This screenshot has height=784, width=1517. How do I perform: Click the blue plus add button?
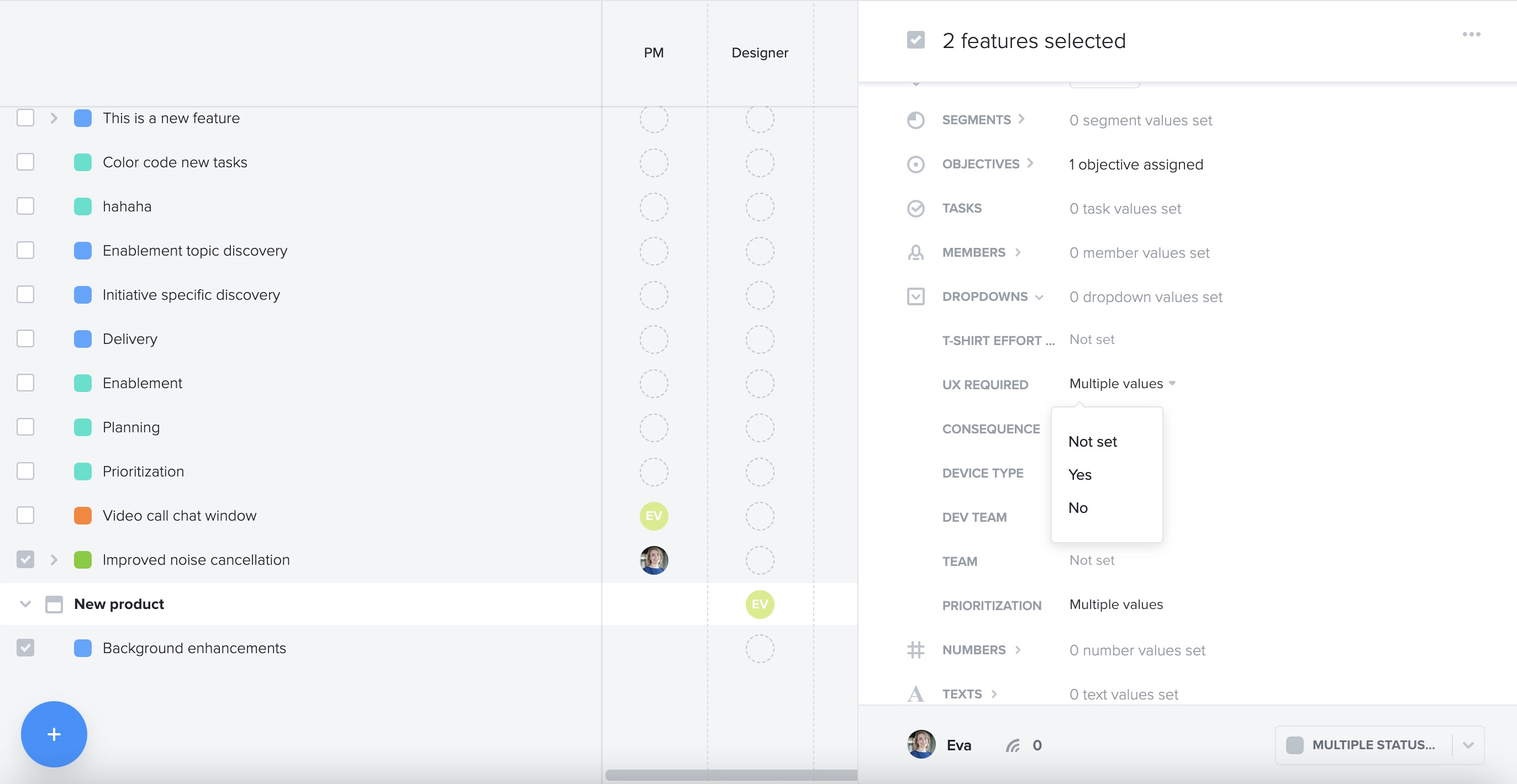54,734
